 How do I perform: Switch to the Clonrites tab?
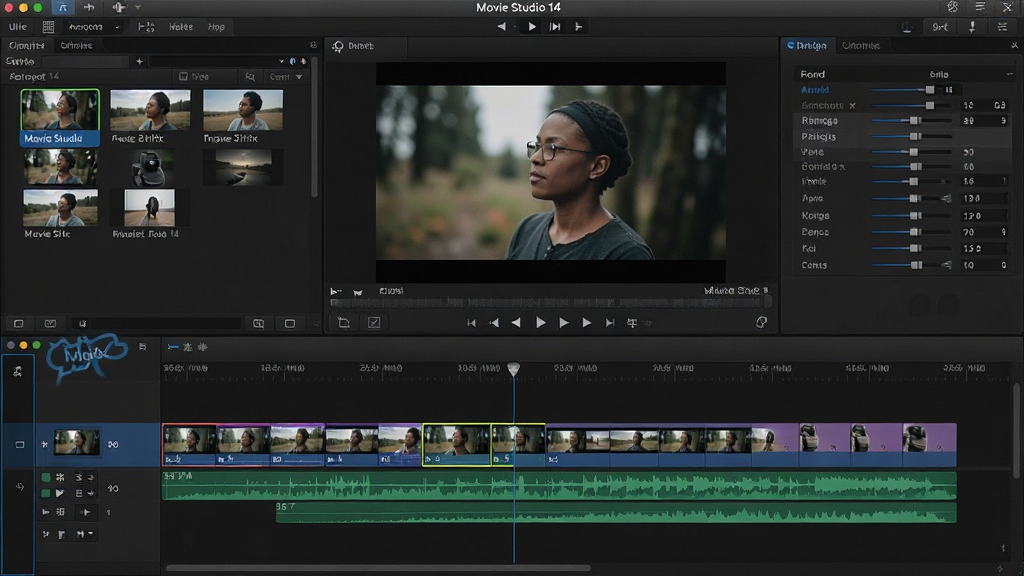click(x=27, y=46)
